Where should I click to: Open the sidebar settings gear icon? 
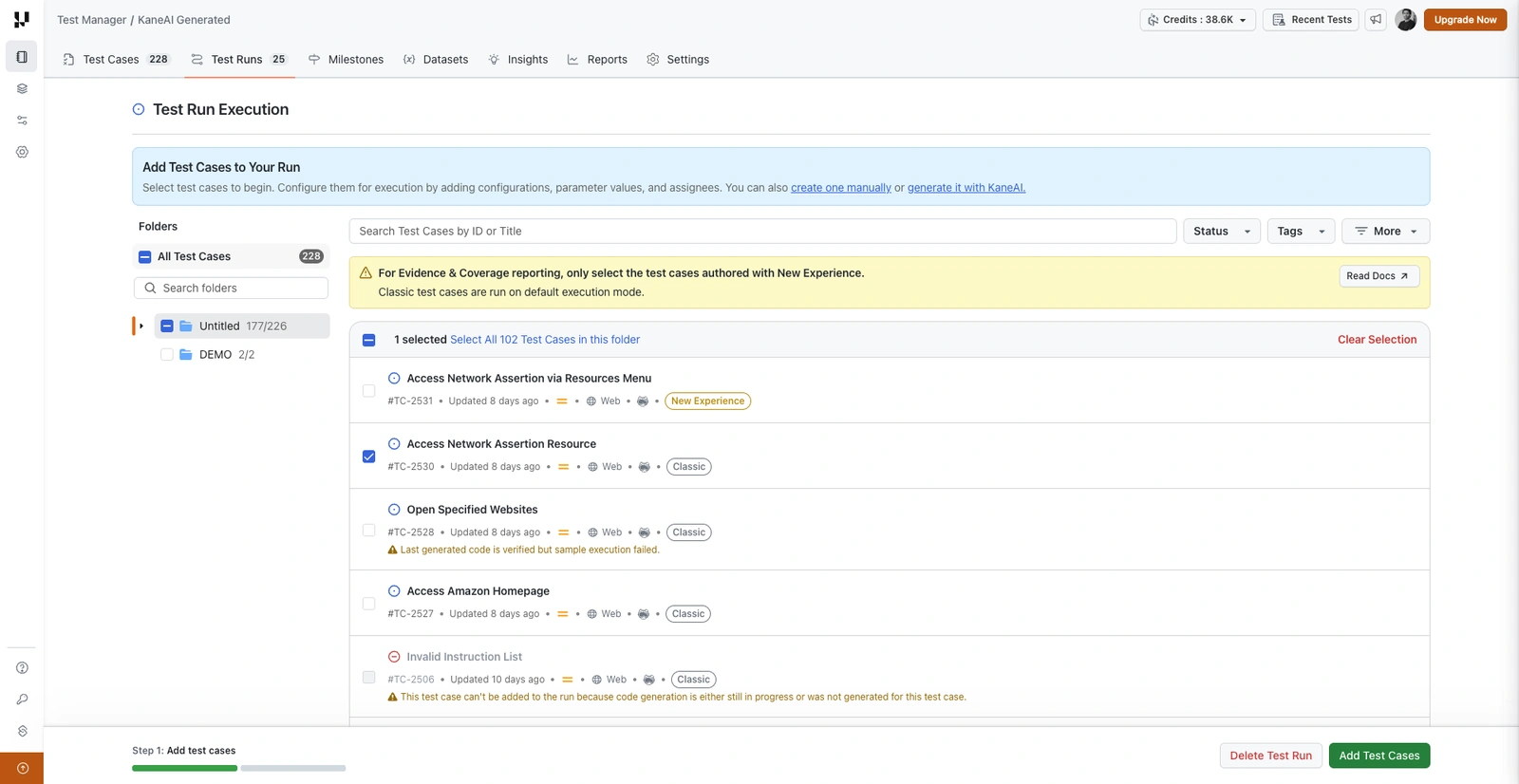coord(22,152)
